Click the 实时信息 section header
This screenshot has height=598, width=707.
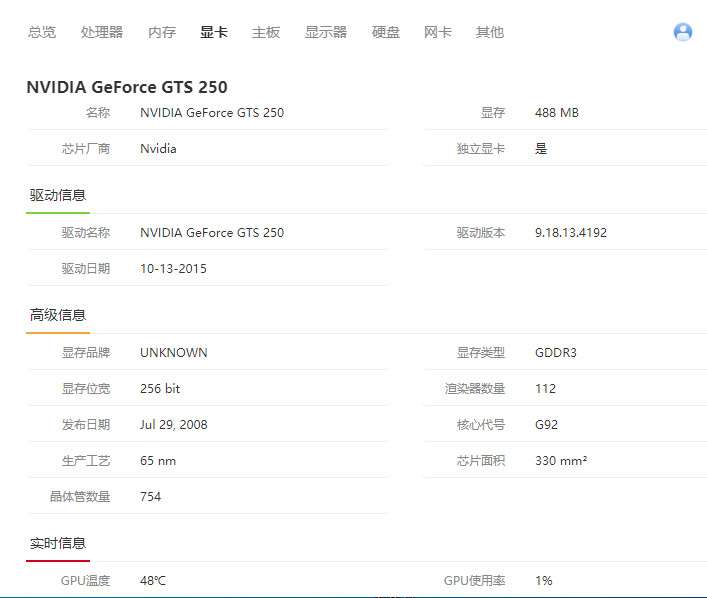pyautogui.click(x=58, y=543)
